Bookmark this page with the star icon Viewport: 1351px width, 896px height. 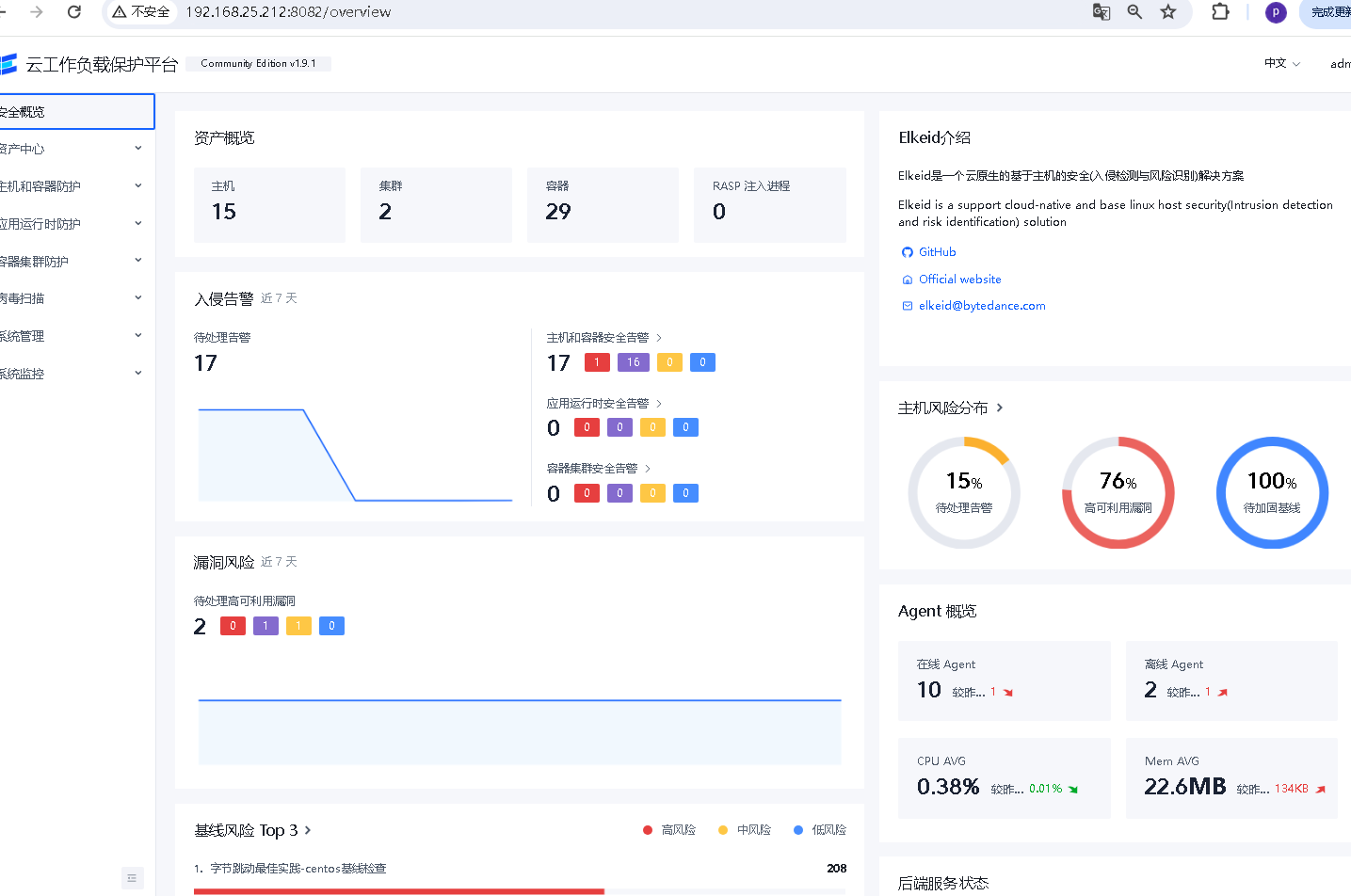click(1168, 12)
